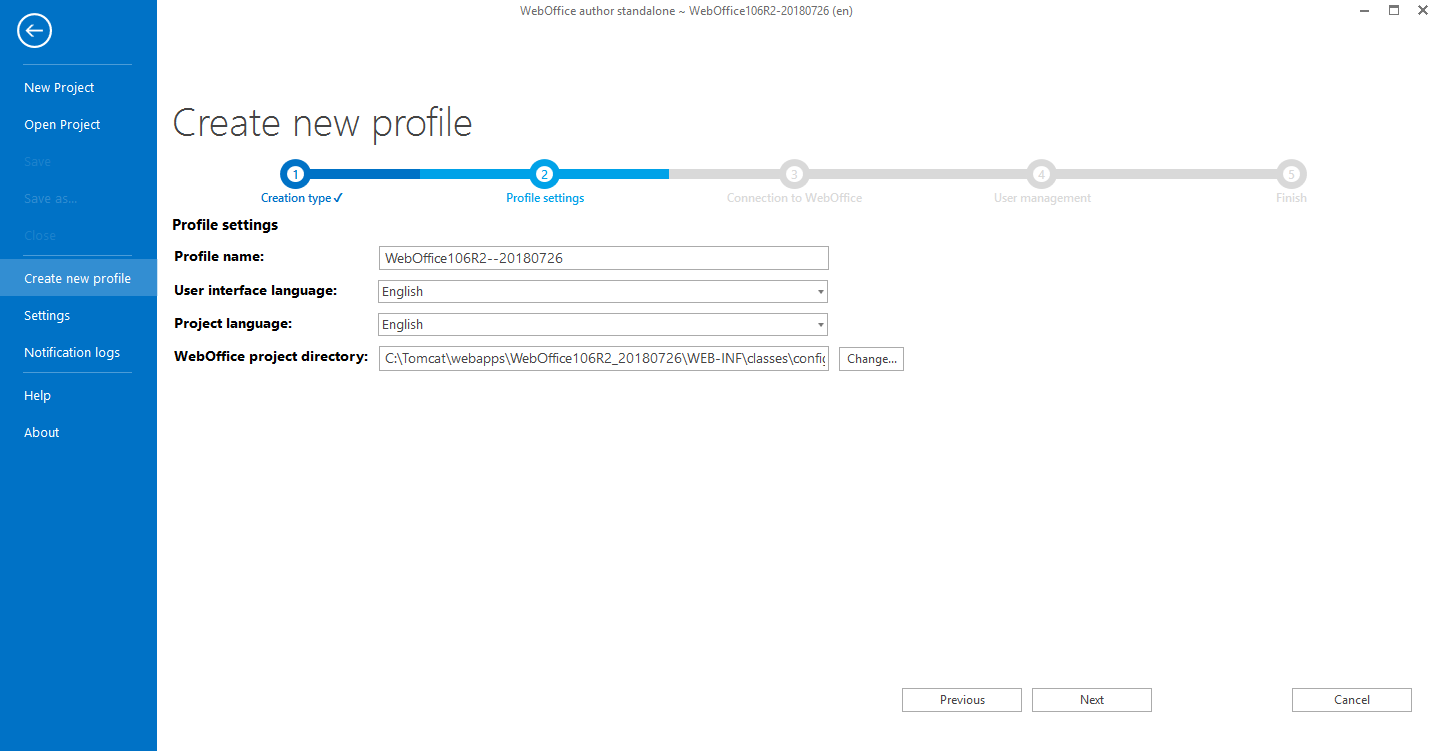Click the Next button
Viewport: 1433px width, 751px height.
tap(1091, 699)
